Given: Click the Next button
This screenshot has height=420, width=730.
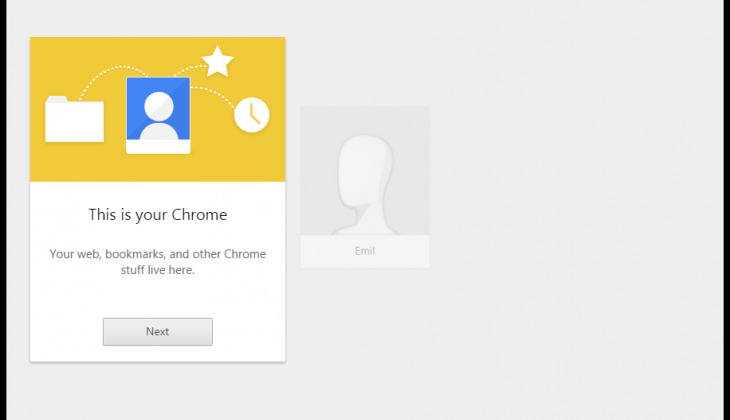Looking at the screenshot, I should tap(158, 332).
